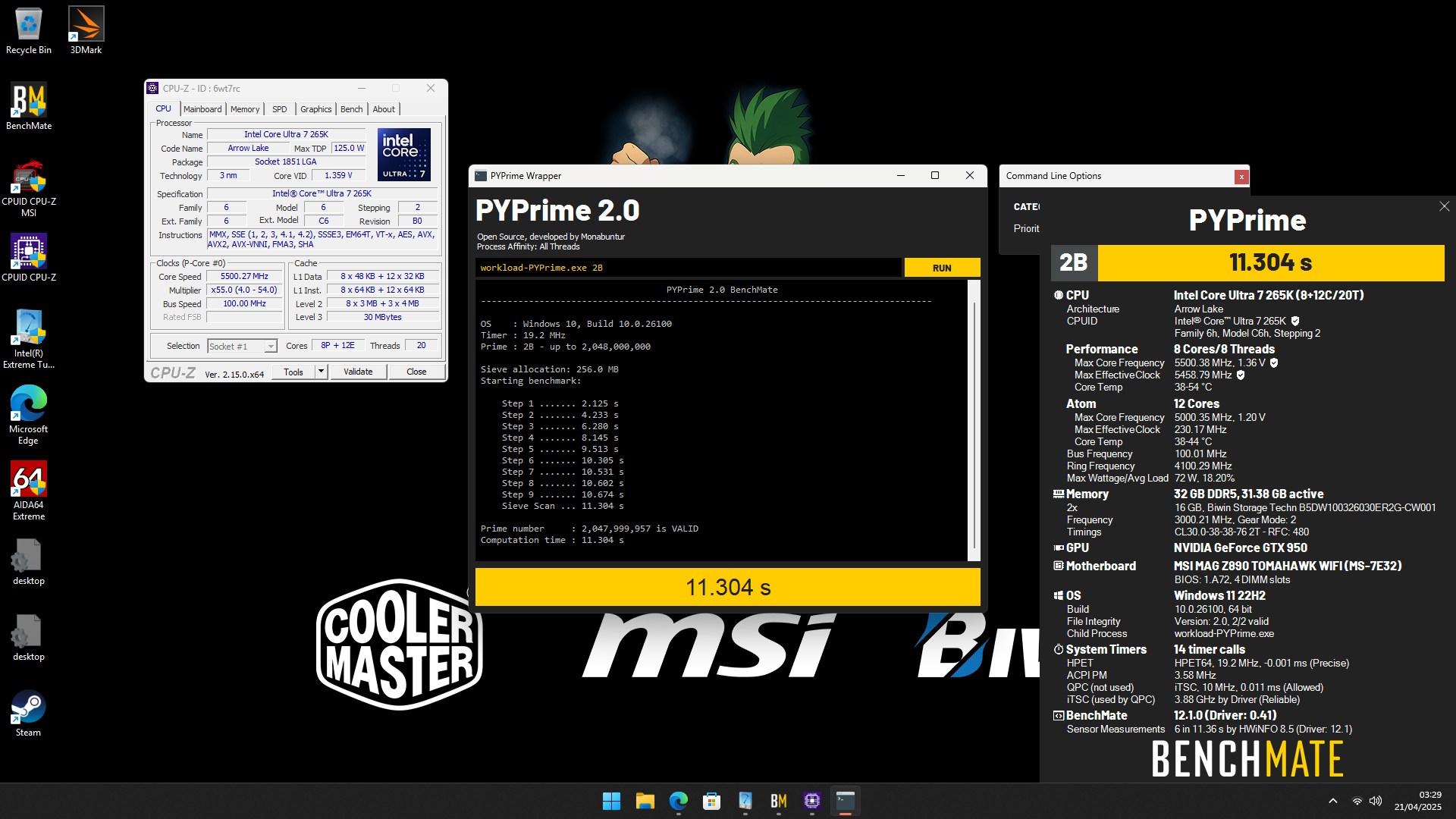Click the Multiplier x55.0 value field
Screen dimensions: 1456x819
tap(244, 290)
